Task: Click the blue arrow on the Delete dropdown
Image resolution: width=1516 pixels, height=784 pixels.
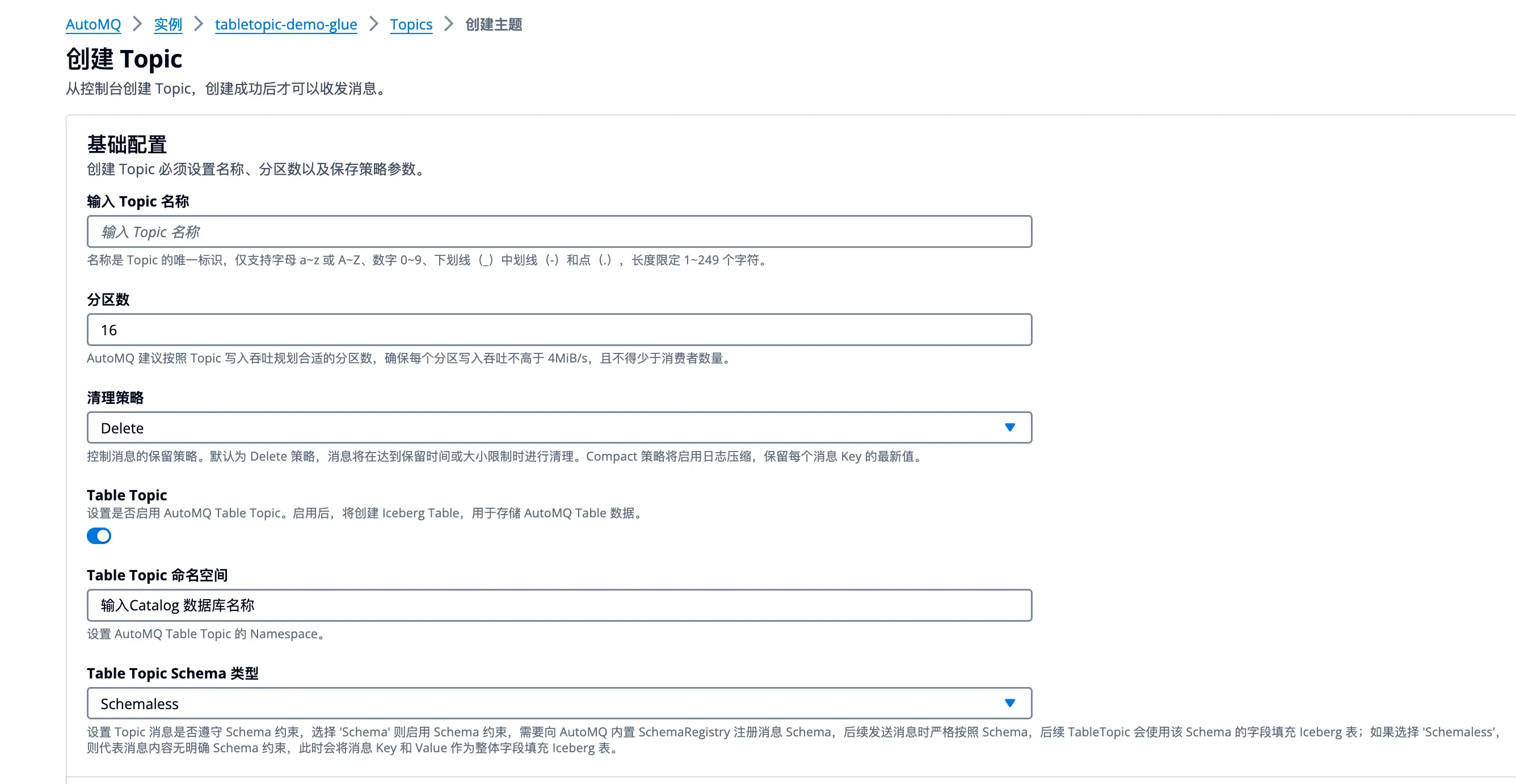Action: tap(1010, 428)
